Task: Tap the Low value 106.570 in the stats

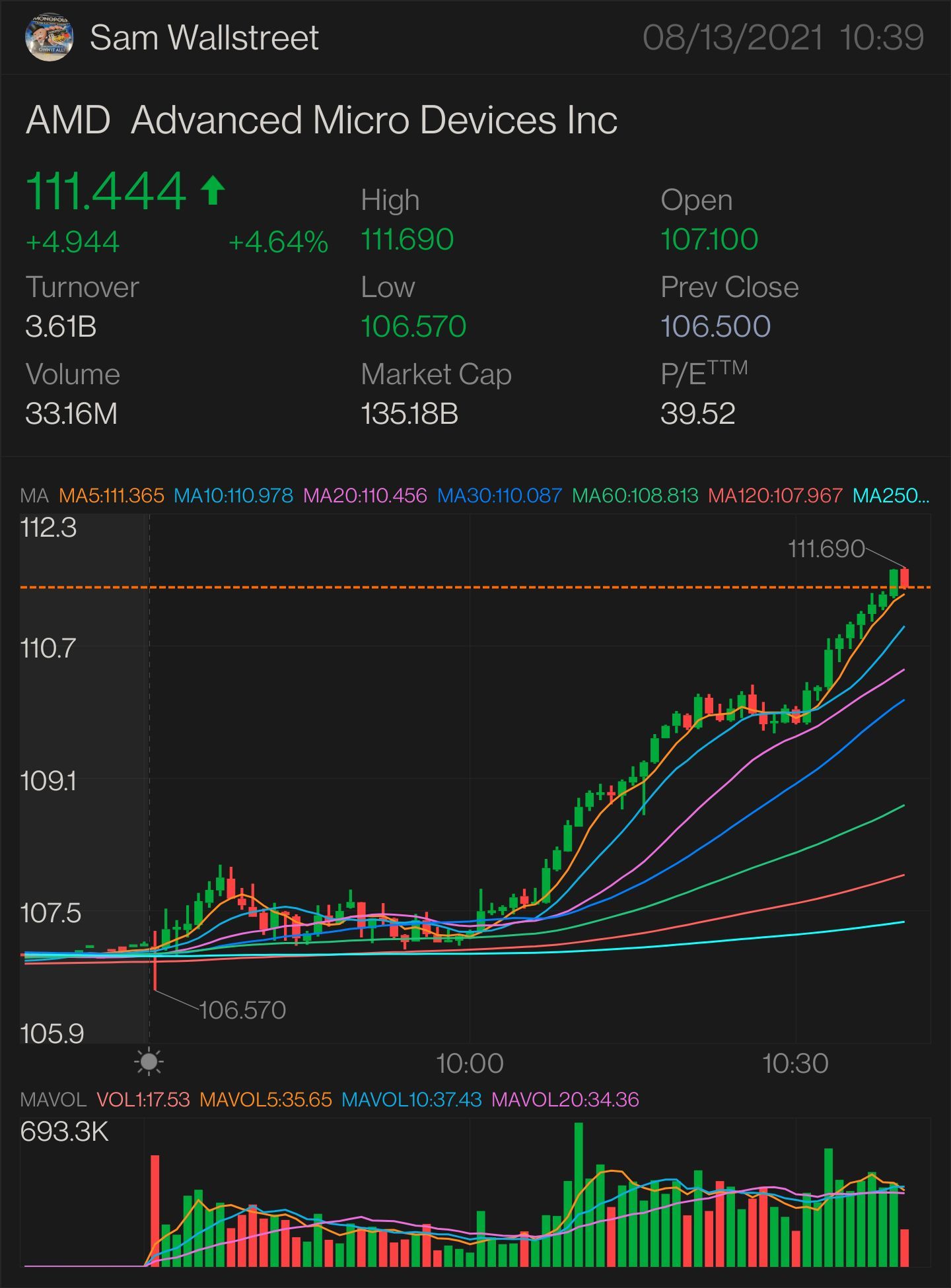Action: pos(413,326)
